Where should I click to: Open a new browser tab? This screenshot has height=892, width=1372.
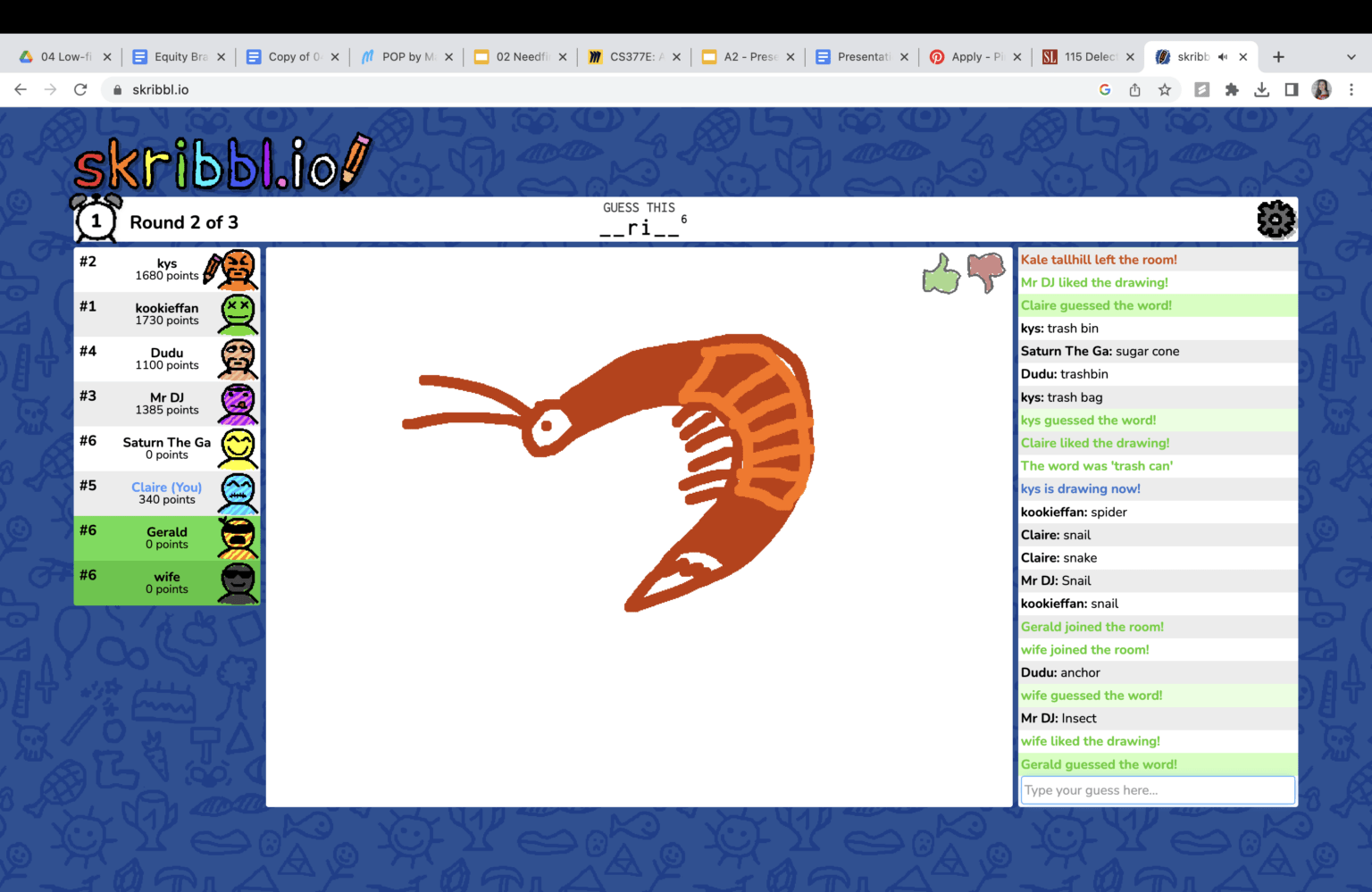coord(1278,56)
